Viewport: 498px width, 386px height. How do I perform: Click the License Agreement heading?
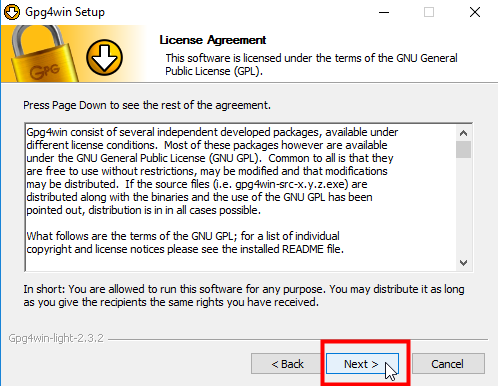coord(213,40)
